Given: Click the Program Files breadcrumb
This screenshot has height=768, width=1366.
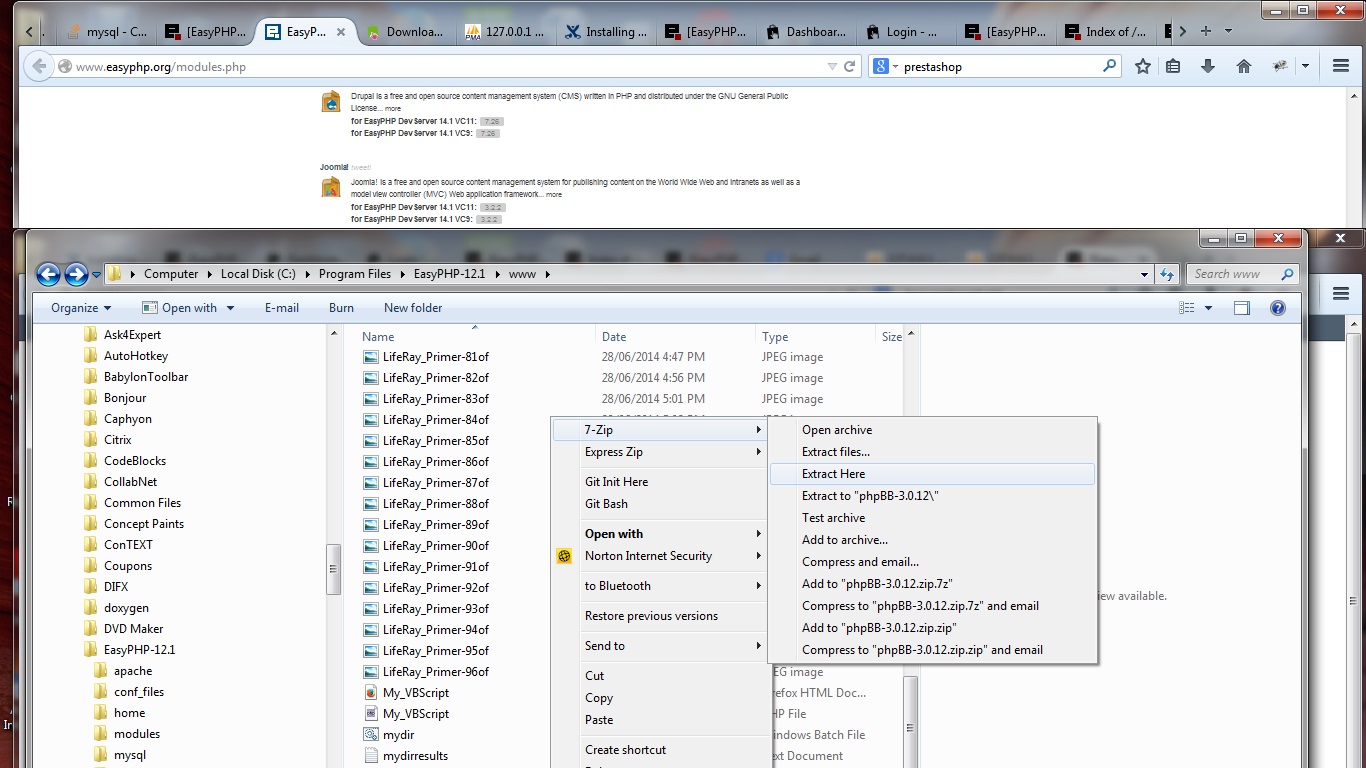Looking at the screenshot, I should tap(355, 274).
